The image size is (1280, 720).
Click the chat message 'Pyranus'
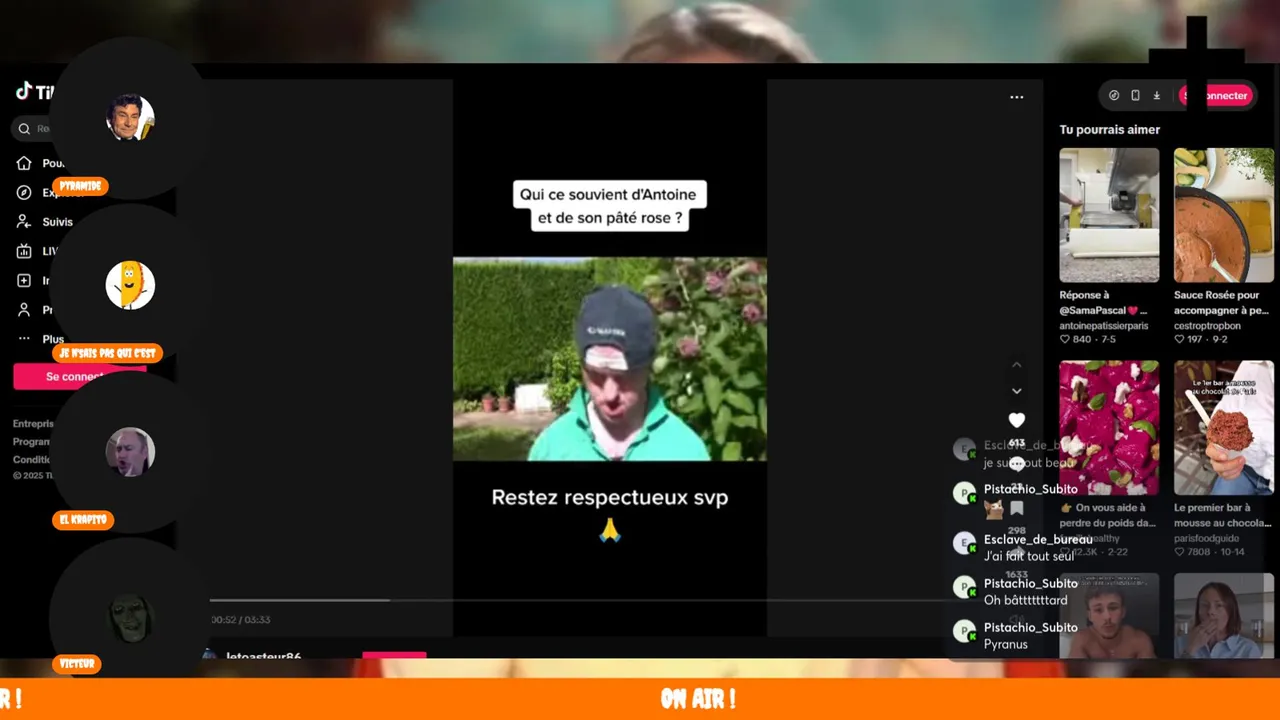click(x=1006, y=644)
